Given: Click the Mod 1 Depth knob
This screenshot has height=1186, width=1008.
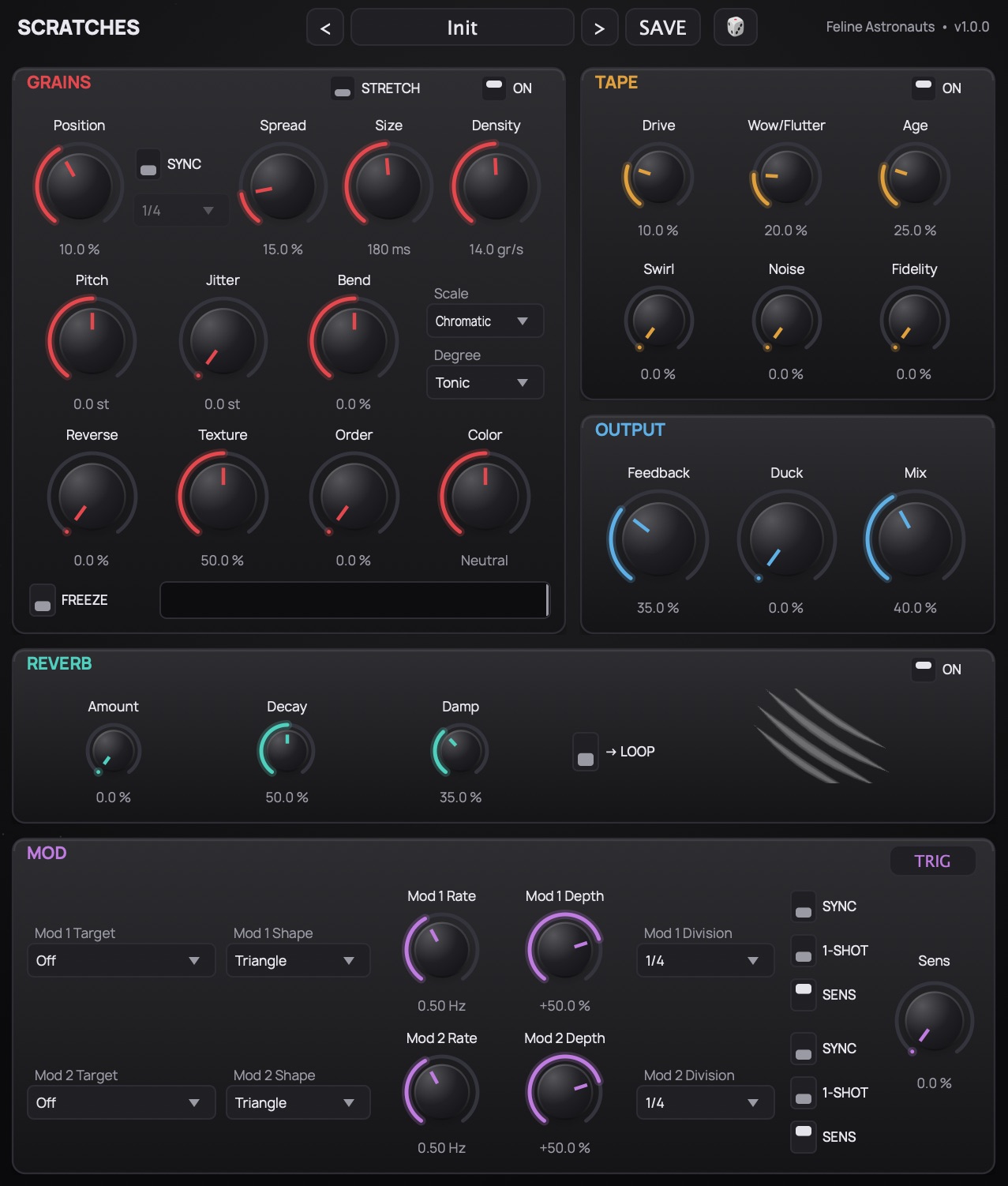Looking at the screenshot, I should click(564, 948).
